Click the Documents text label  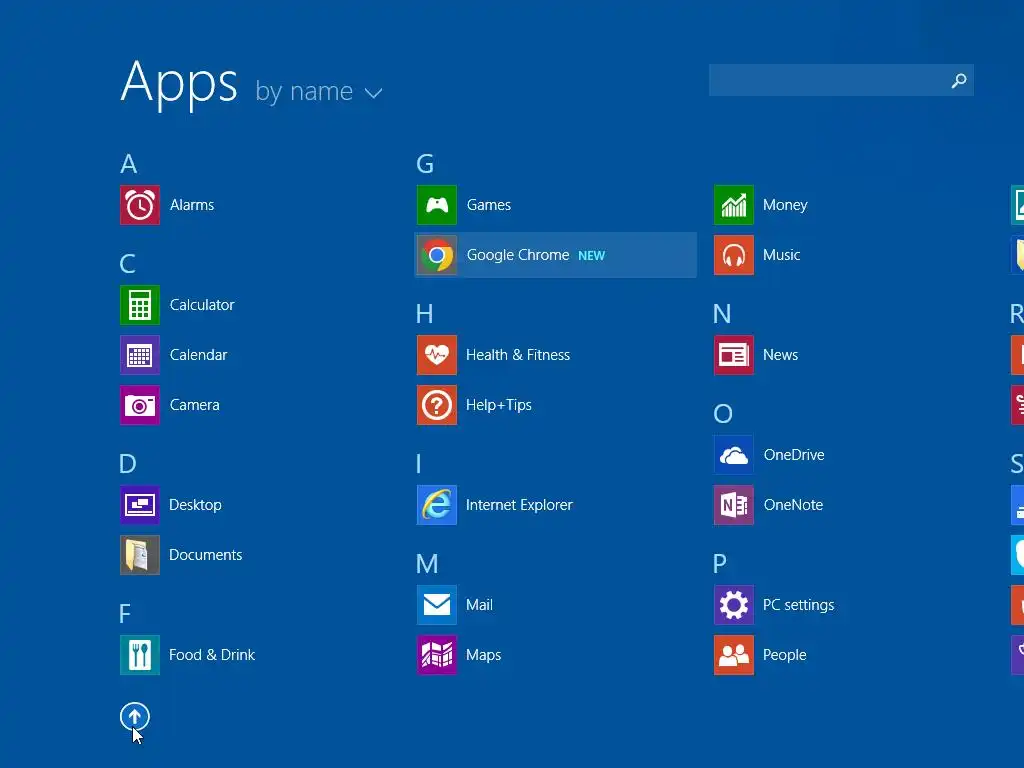206,555
